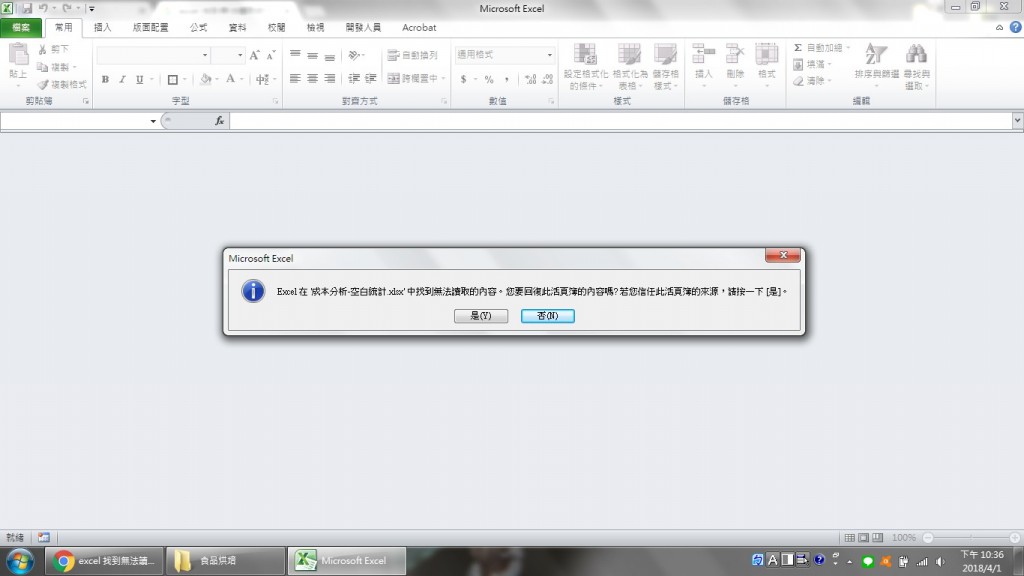The height and width of the screenshot is (576, 1024).
Task: Click the AutoSum (自動加總) sigma icon
Action: (797, 48)
